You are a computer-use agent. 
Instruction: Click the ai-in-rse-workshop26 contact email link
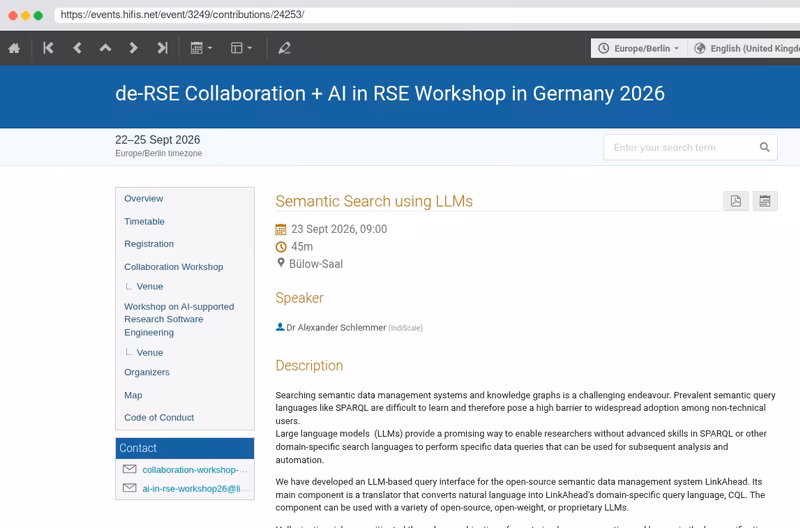[x=196, y=488]
